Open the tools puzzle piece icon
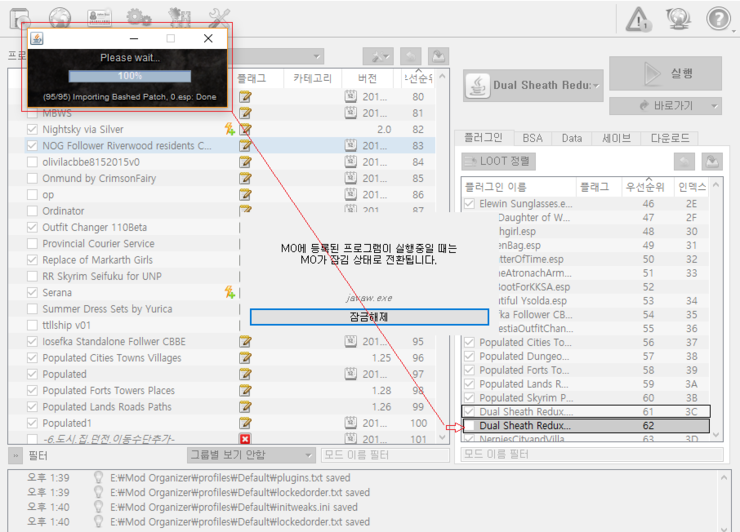 (179, 18)
